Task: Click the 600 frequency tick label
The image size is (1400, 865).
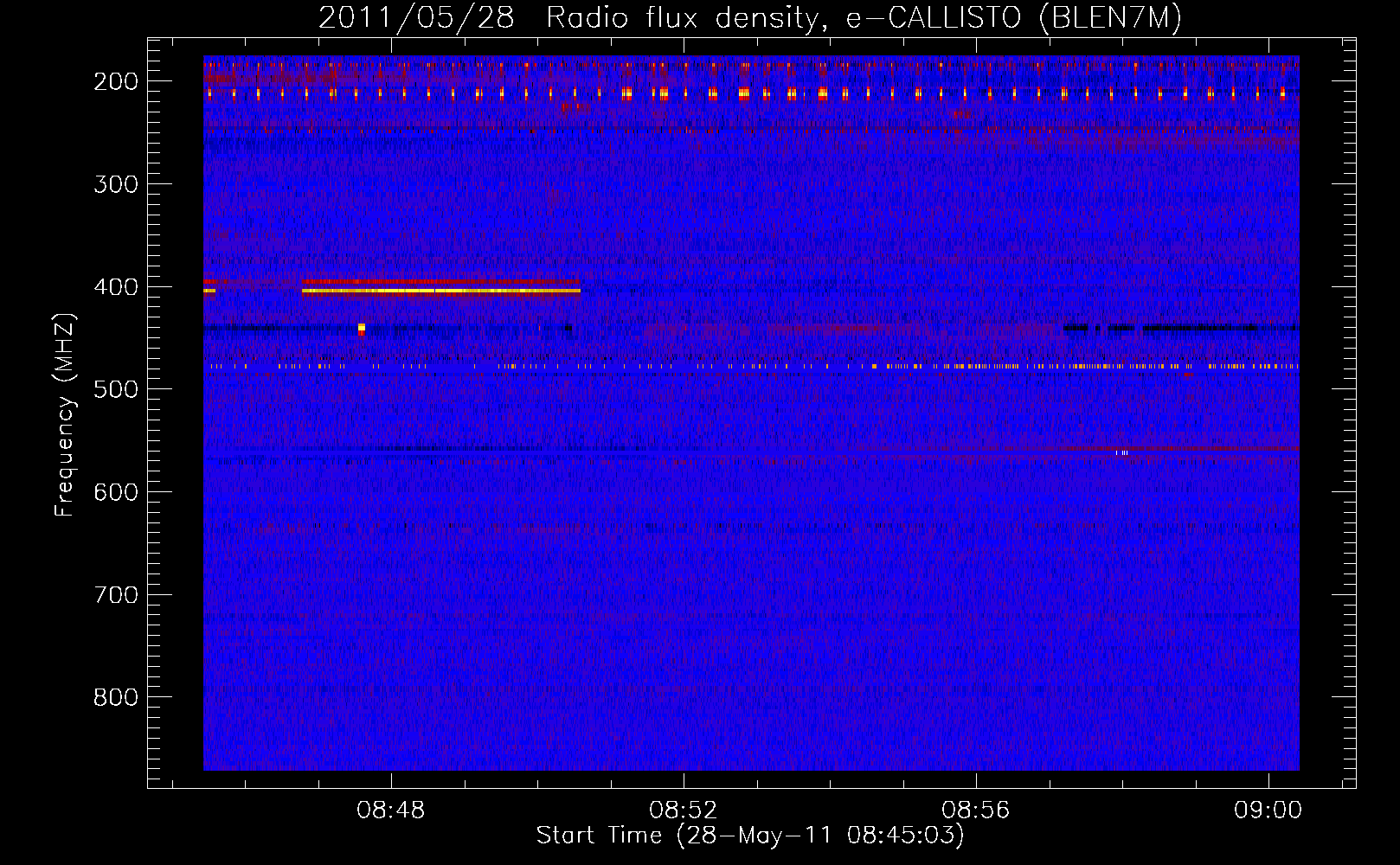Action: pyautogui.click(x=116, y=492)
